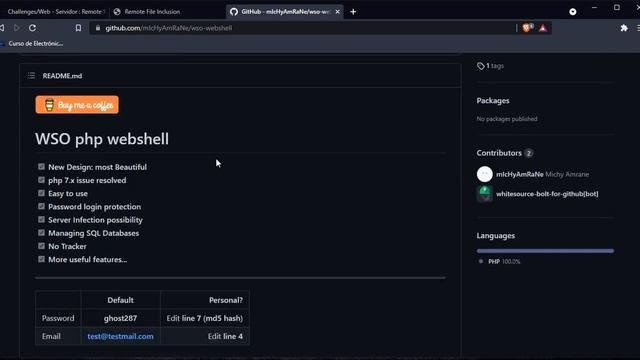Toggle 'php 7.x issue resolved' checkbox
This screenshot has height=360, width=640.
tap(41, 180)
